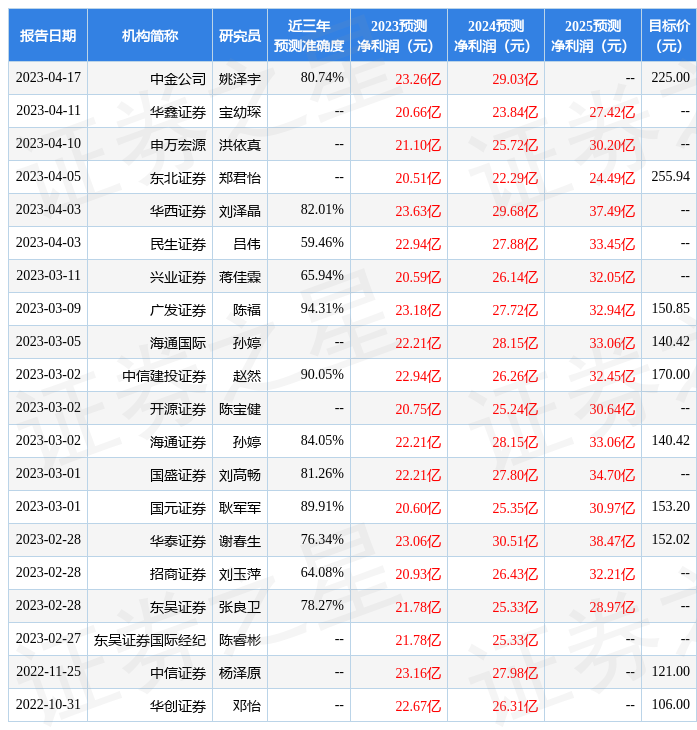
Task: Click the 78.27% accuracy value
Action: tap(322, 606)
